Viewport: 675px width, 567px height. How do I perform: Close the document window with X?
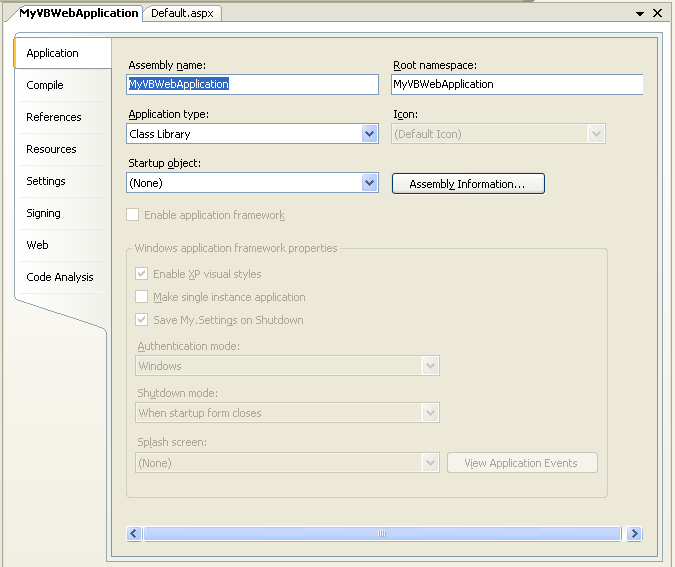click(657, 13)
